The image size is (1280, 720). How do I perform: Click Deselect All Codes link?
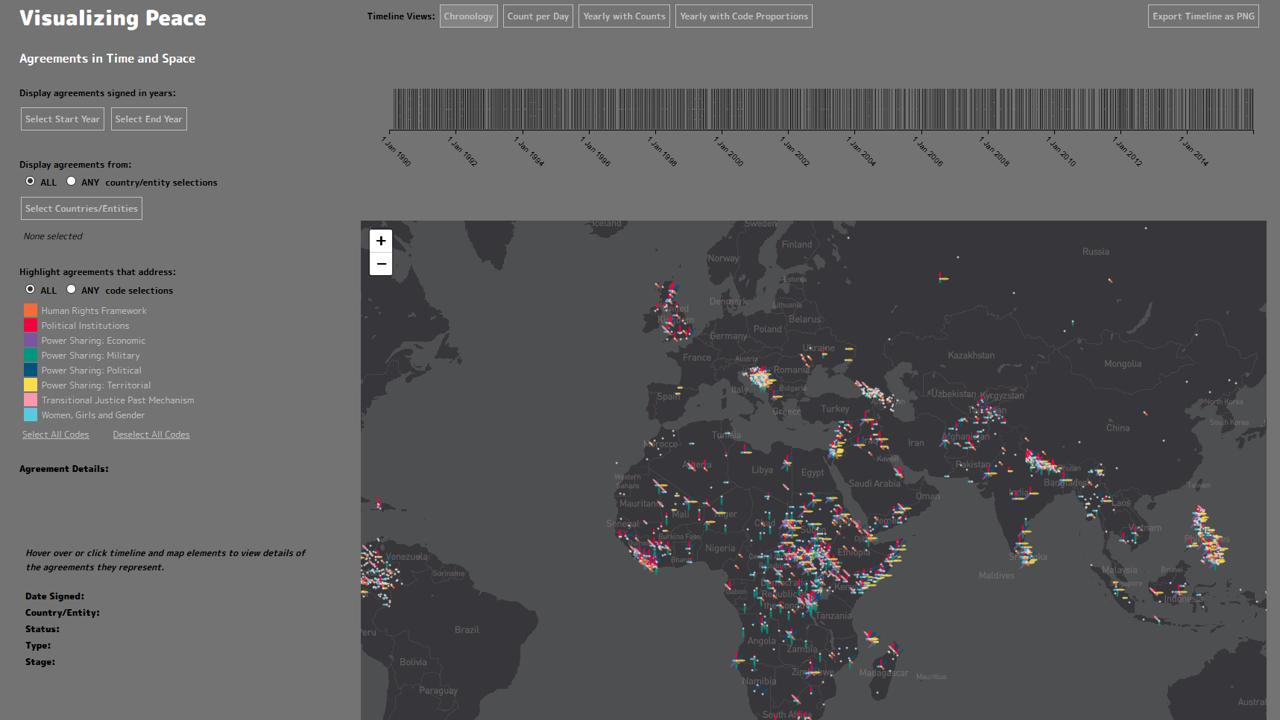[x=151, y=435]
